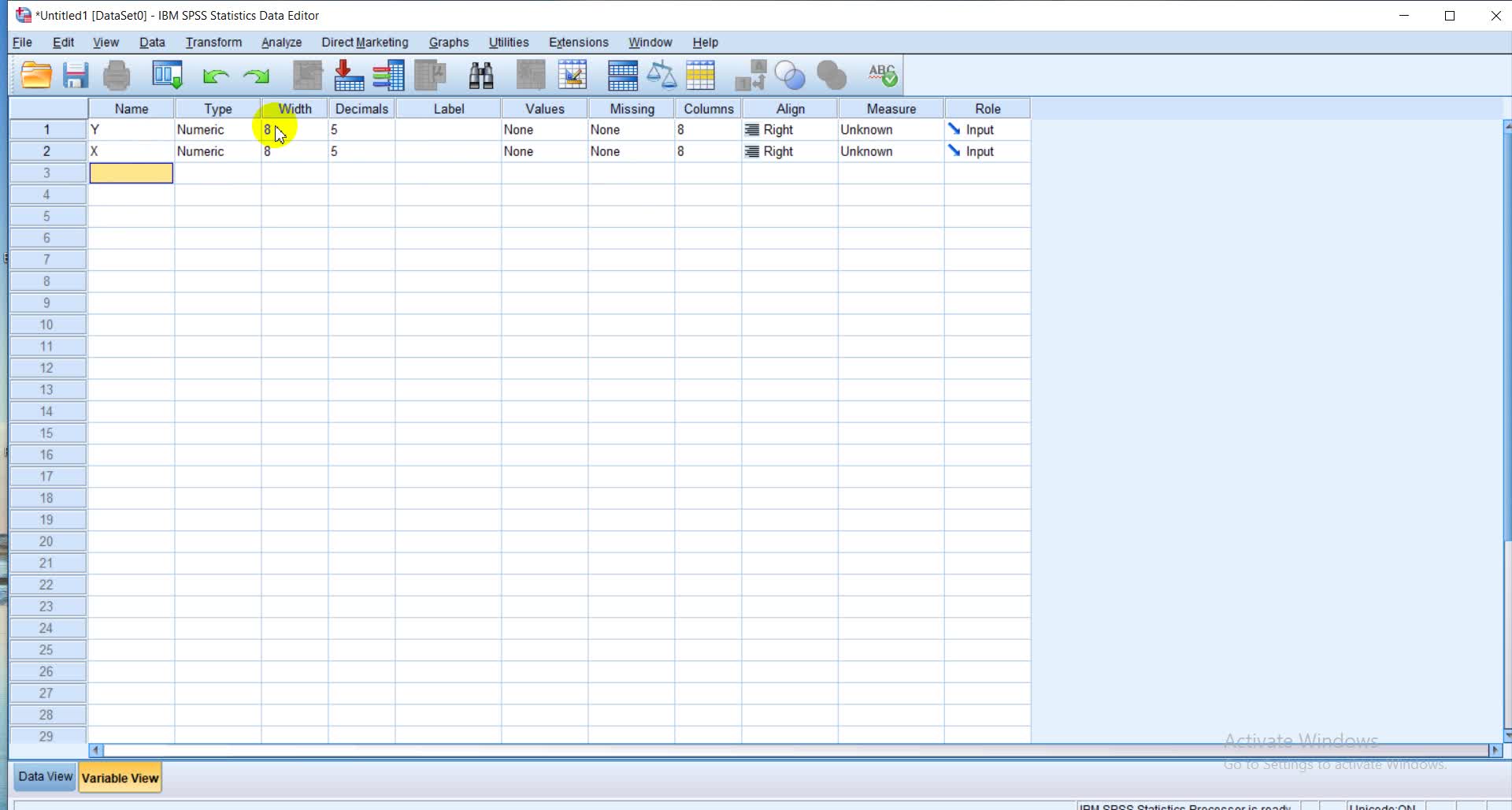Image resolution: width=1512 pixels, height=810 pixels.
Task: Save the dataset using the floppy disk icon
Action: pos(76,76)
